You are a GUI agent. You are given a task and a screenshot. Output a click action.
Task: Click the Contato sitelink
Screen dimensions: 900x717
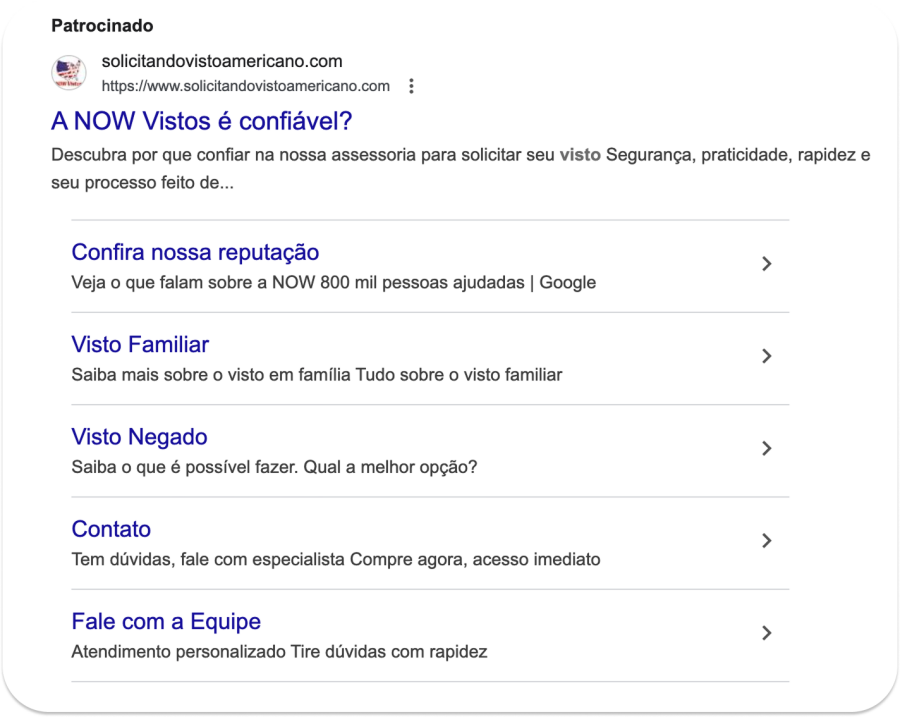point(111,529)
